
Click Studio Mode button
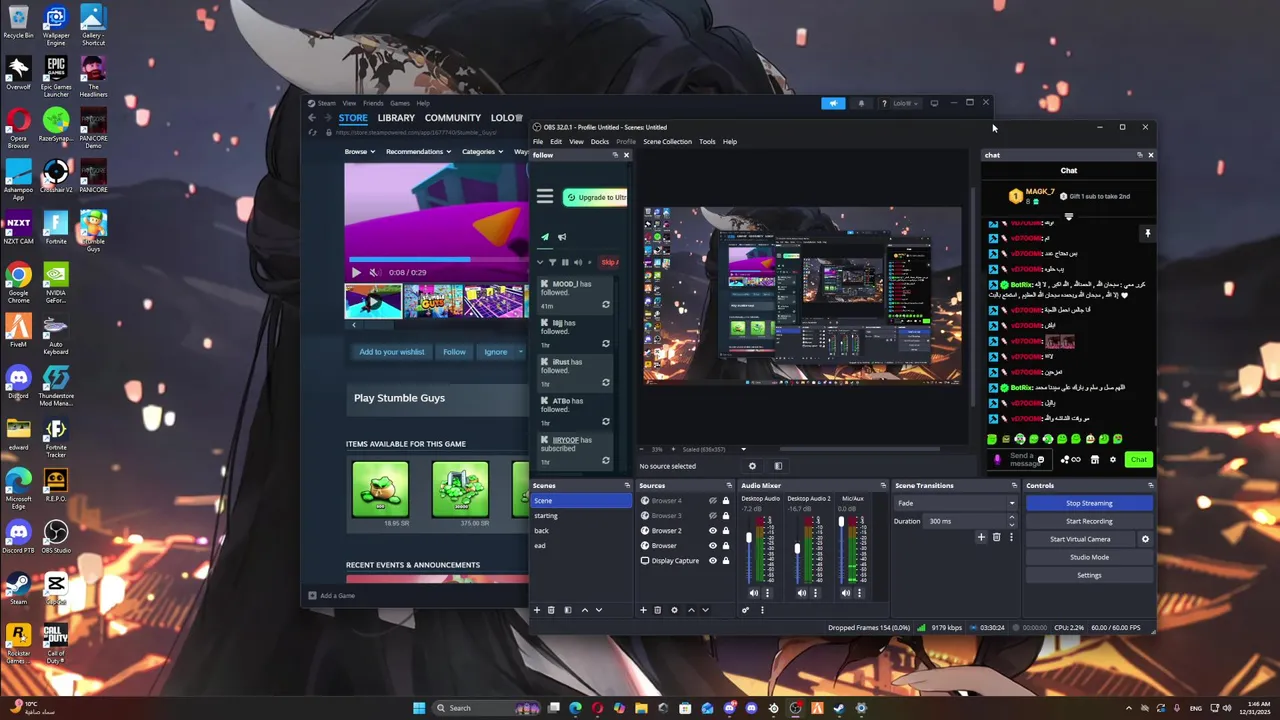point(1089,557)
